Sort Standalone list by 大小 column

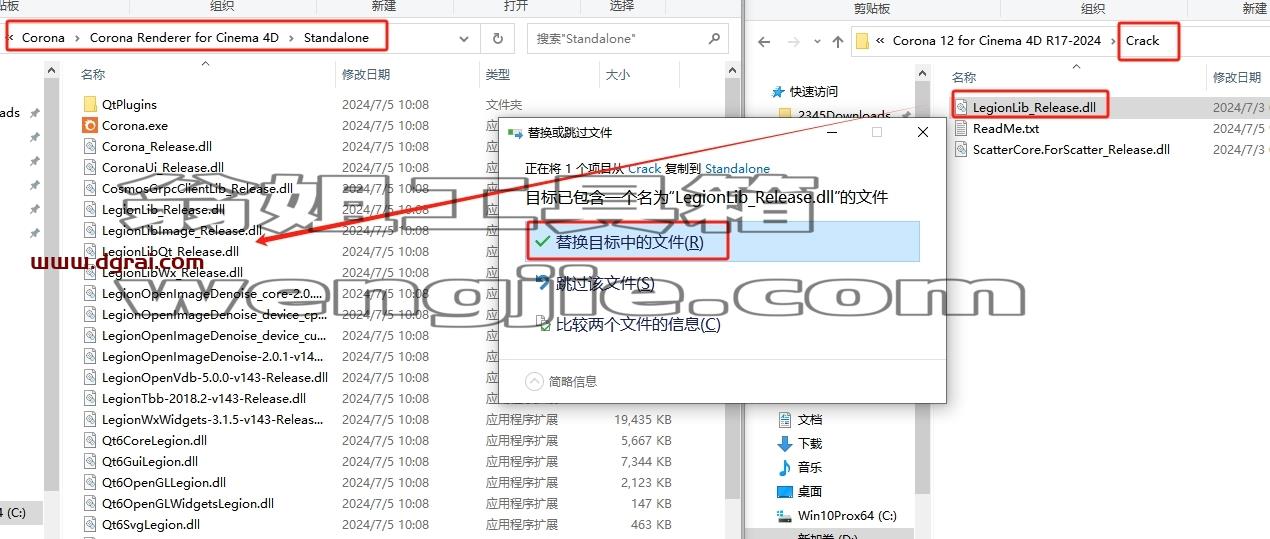(x=617, y=75)
